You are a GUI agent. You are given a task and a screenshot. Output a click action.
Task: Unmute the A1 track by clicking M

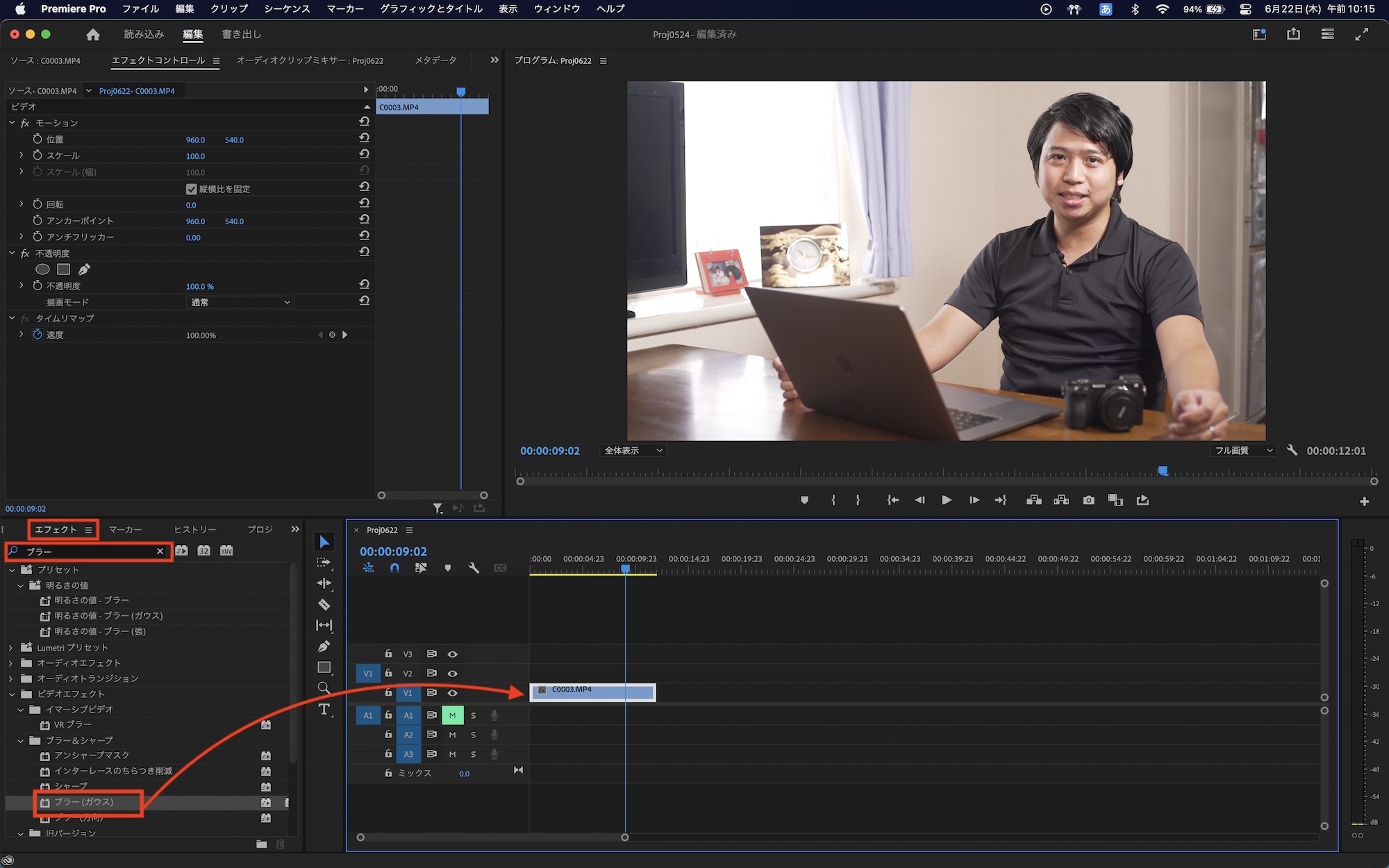tap(452, 715)
